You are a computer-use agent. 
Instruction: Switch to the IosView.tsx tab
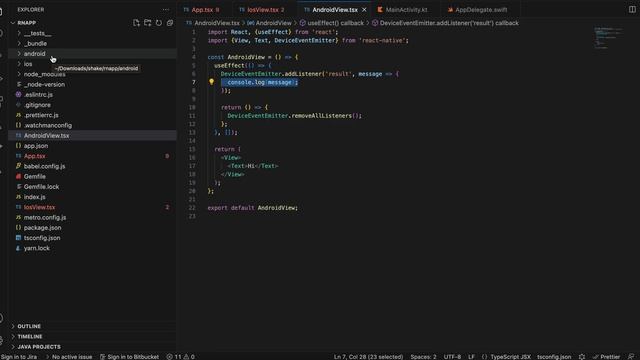pyautogui.click(x=262, y=9)
